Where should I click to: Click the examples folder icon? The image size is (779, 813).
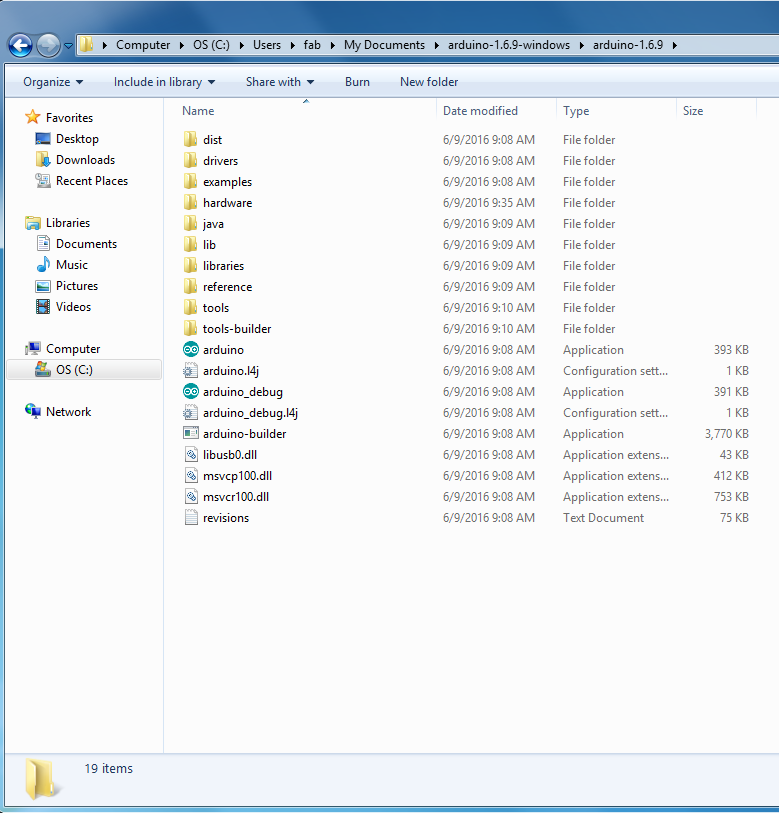click(x=190, y=181)
